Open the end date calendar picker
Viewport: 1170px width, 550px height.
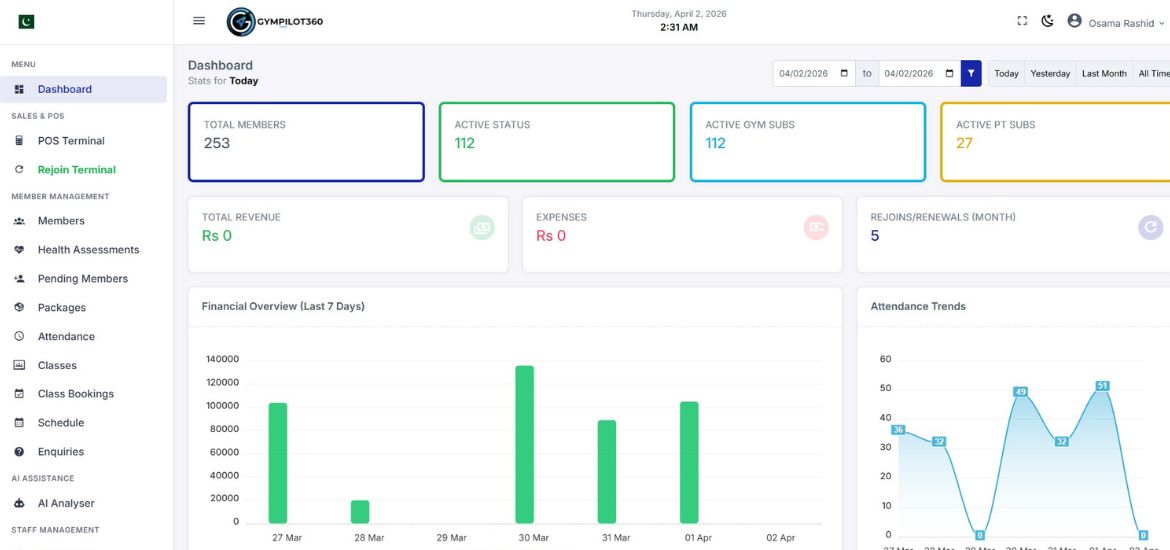coord(948,73)
